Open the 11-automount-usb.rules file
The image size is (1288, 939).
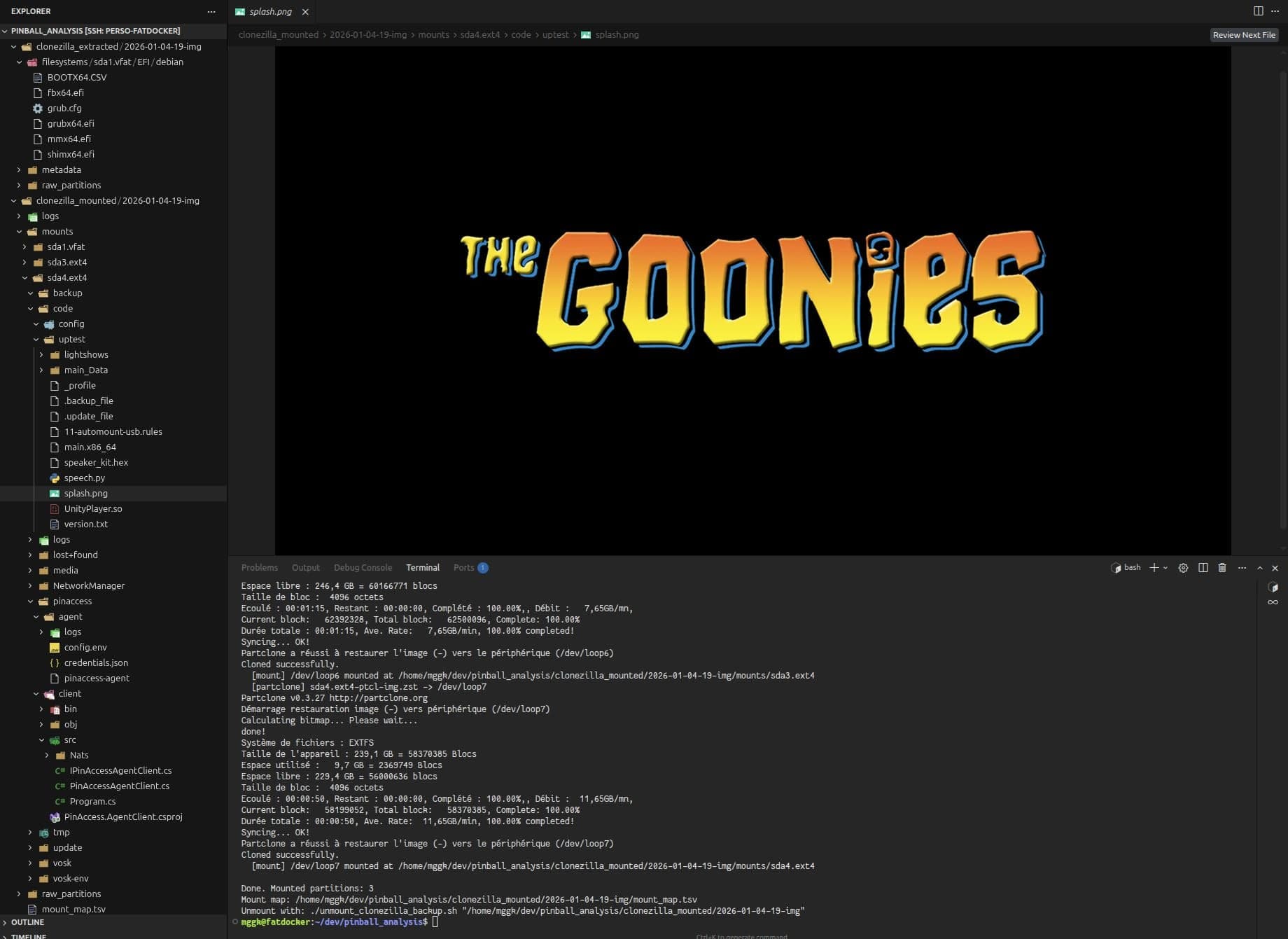[x=113, y=432]
